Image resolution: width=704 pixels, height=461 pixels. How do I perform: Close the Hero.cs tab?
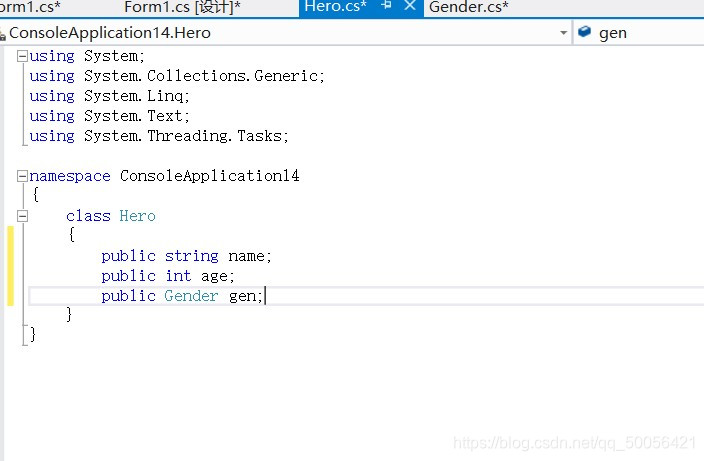click(409, 5)
